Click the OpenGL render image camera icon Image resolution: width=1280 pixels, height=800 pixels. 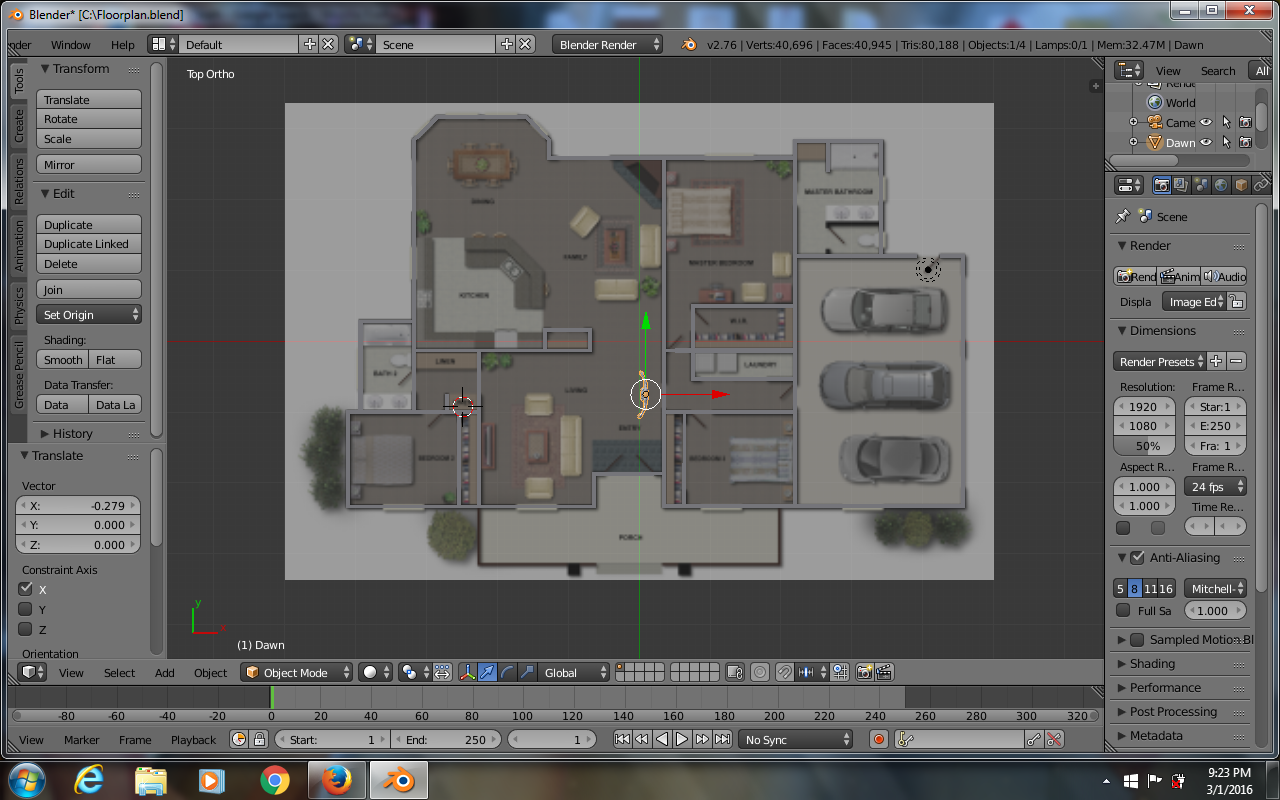tap(866, 673)
